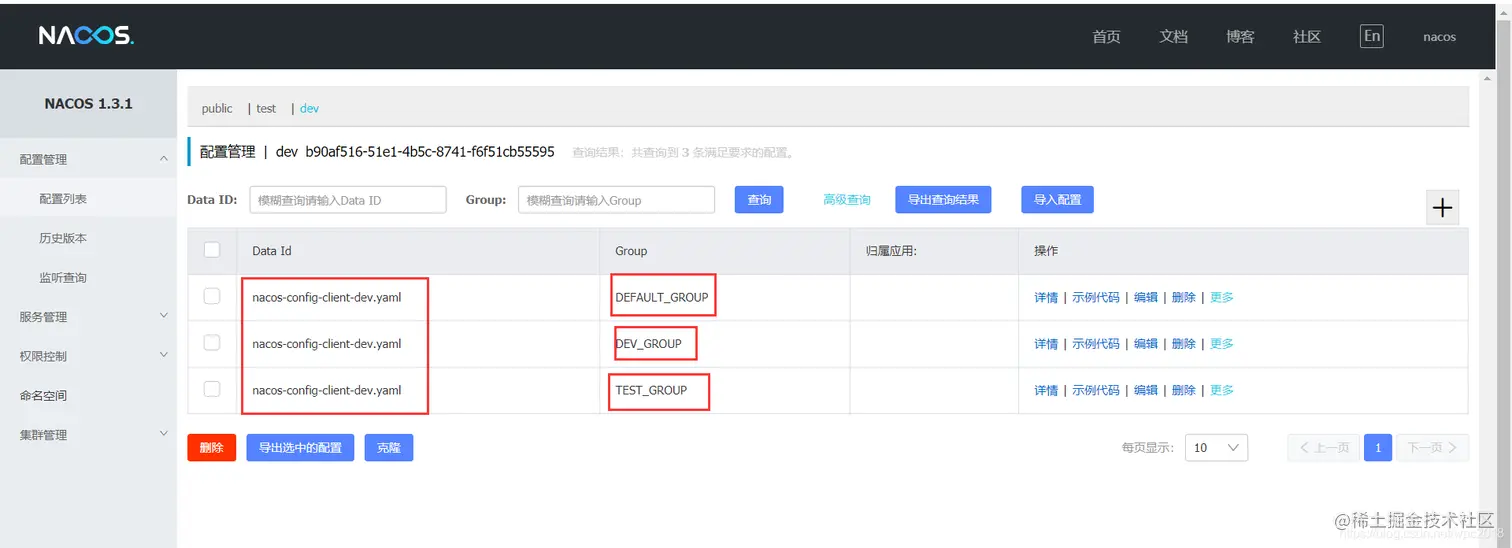Image resolution: width=1512 pixels, height=548 pixels.
Task: Tick the select-all checkbox in table header
Action: (212, 250)
